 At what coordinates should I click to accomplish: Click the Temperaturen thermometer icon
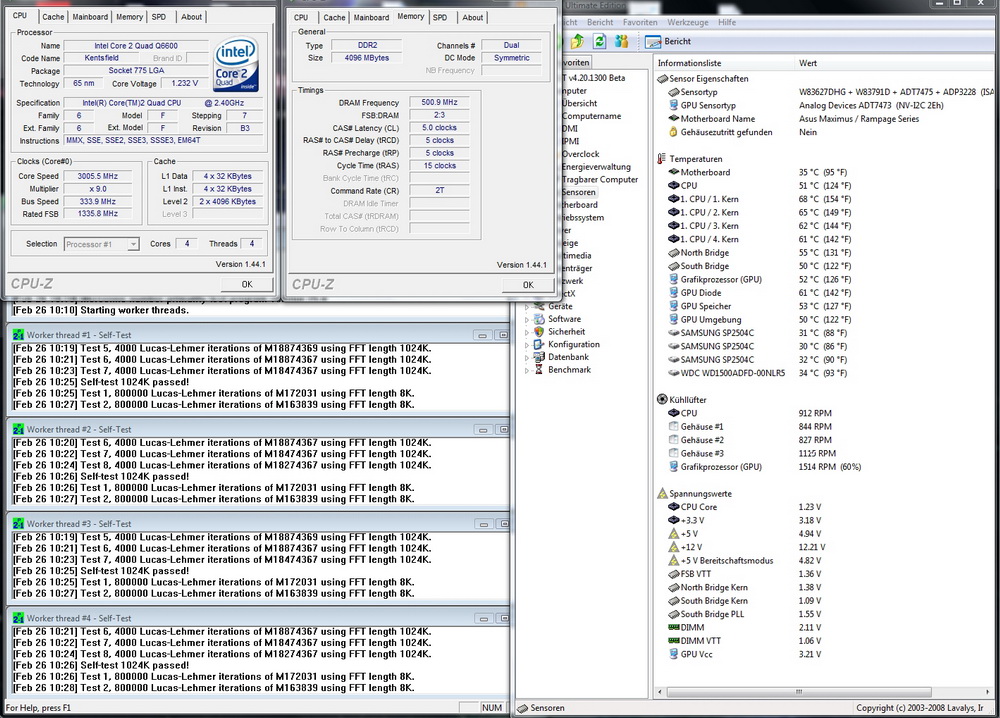(x=662, y=159)
